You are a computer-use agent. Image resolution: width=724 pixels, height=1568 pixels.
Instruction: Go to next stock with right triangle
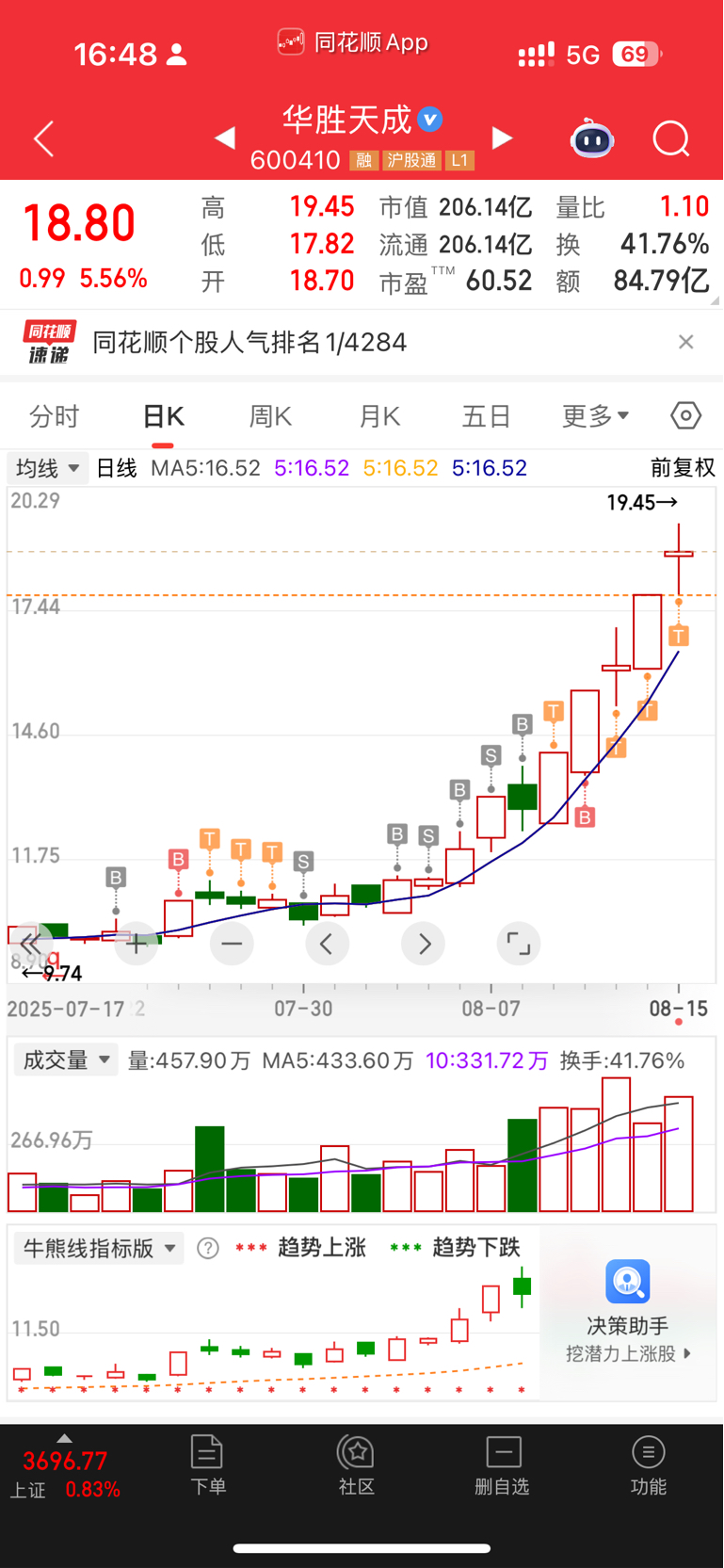tap(503, 138)
